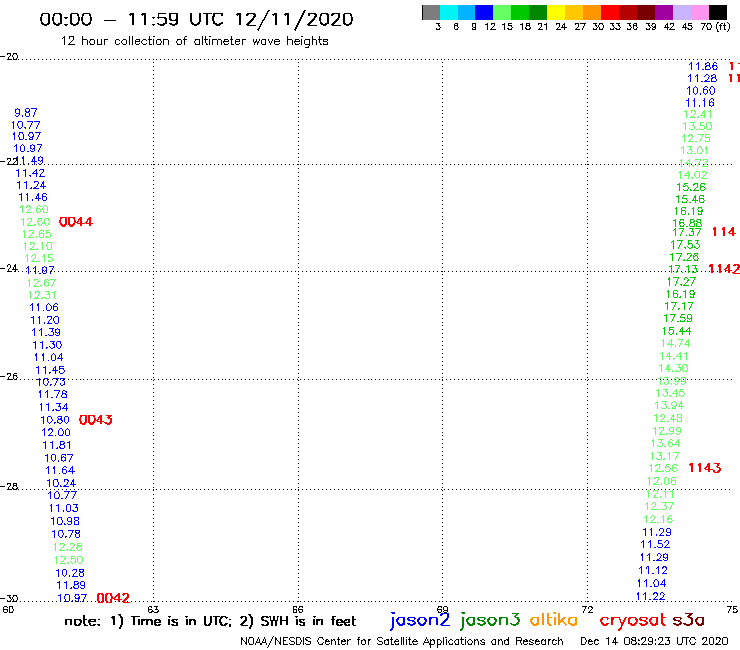Screen dimensions: 740x650
Task: Pick the pink legend color swatch
Action: (x=700, y=12)
